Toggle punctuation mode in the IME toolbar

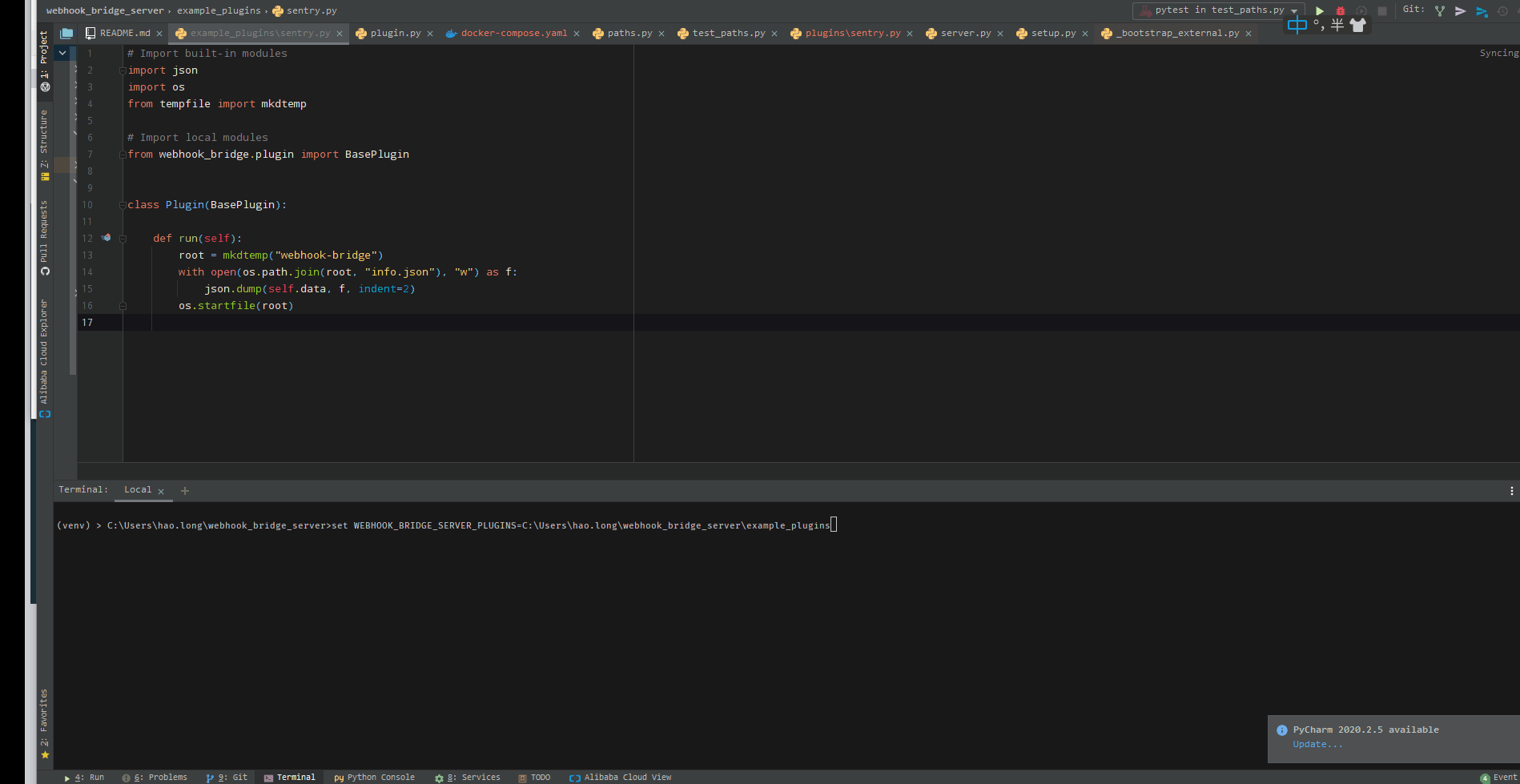point(1318,25)
